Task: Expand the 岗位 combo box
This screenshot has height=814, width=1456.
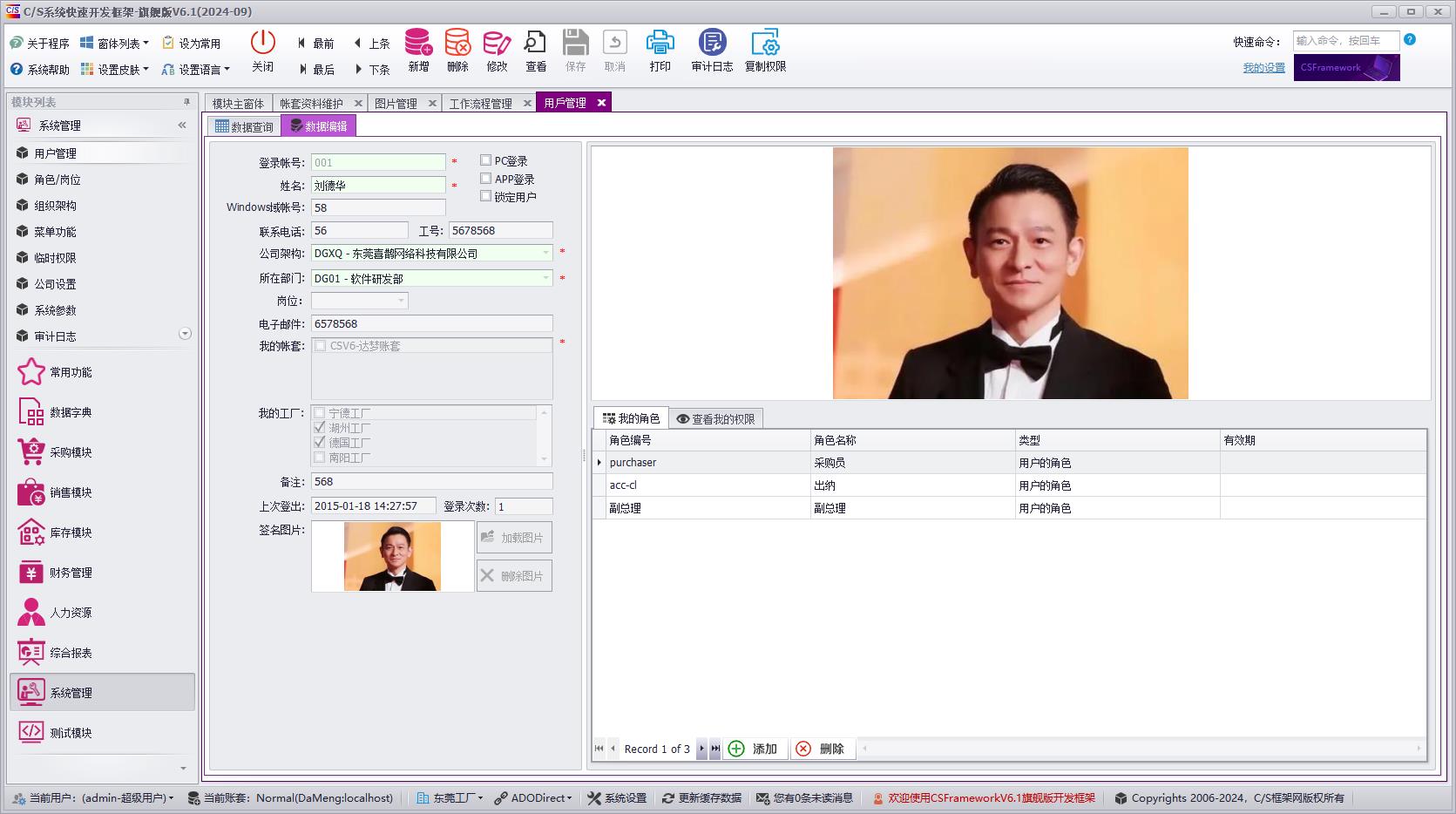Action: coord(401,301)
